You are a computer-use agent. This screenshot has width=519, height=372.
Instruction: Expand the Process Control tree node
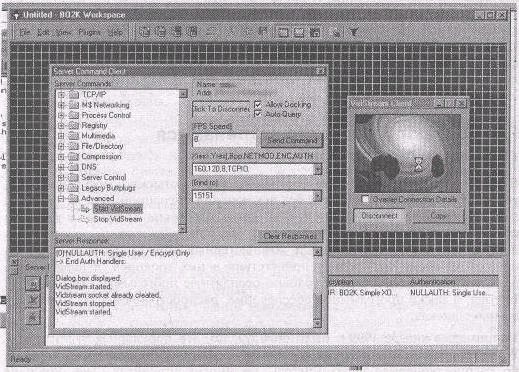point(61,115)
